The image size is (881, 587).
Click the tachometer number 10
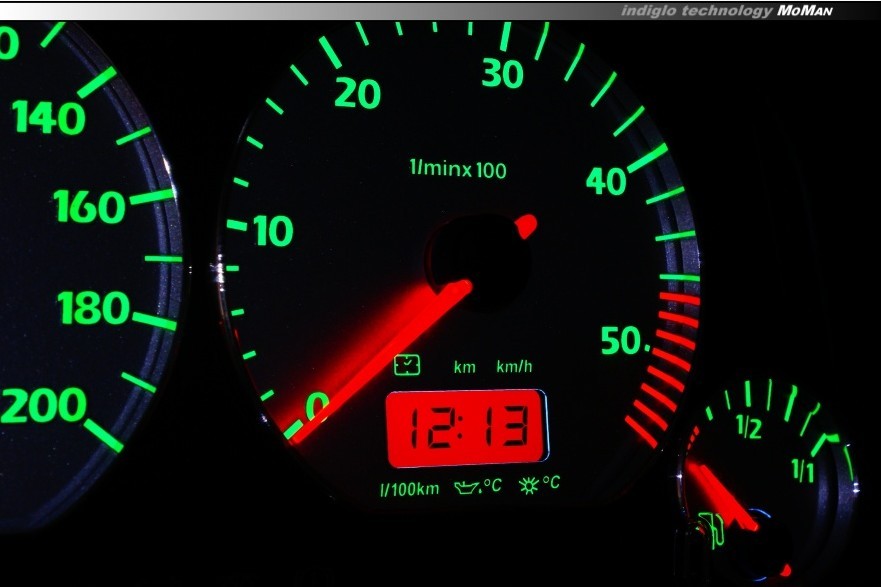click(x=274, y=231)
